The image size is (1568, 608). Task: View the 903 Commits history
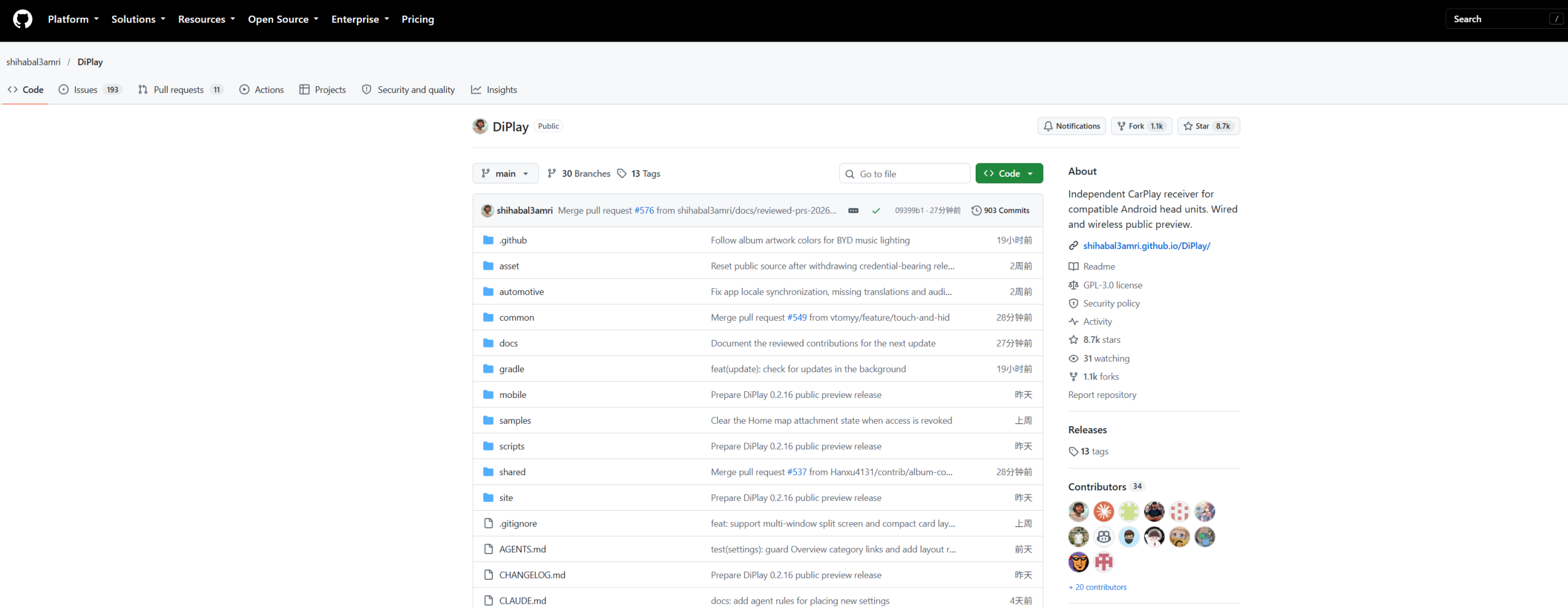[1001, 211]
